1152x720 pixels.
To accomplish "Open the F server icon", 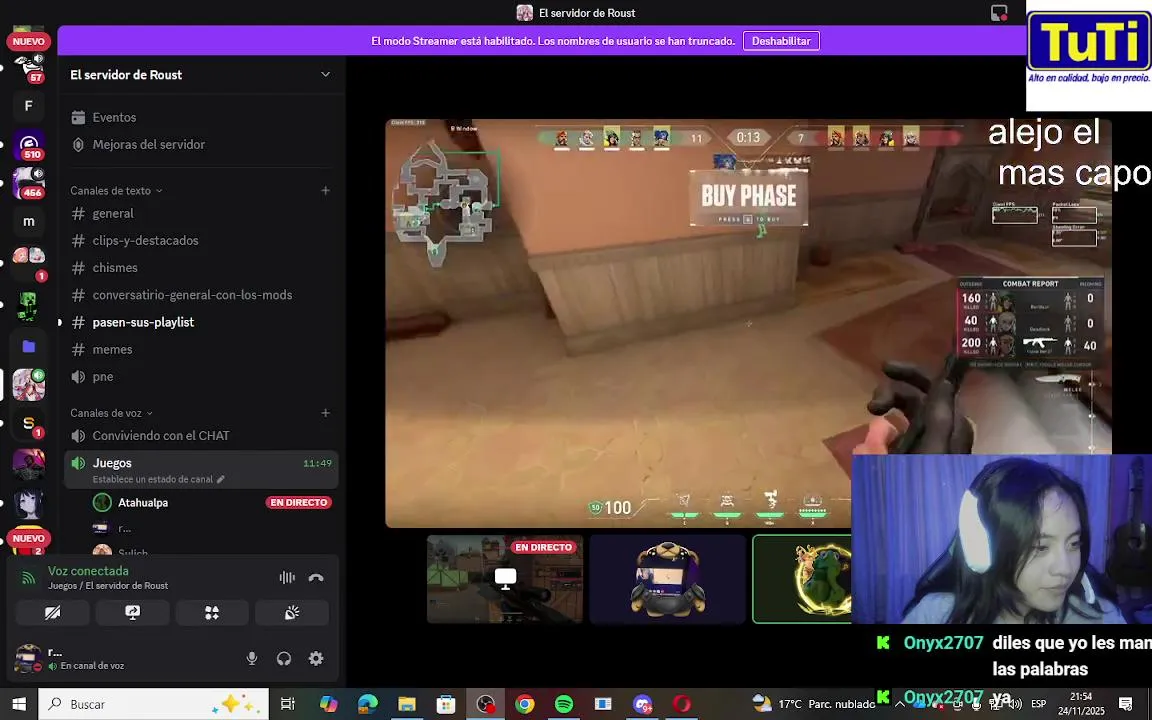I will [29, 106].
